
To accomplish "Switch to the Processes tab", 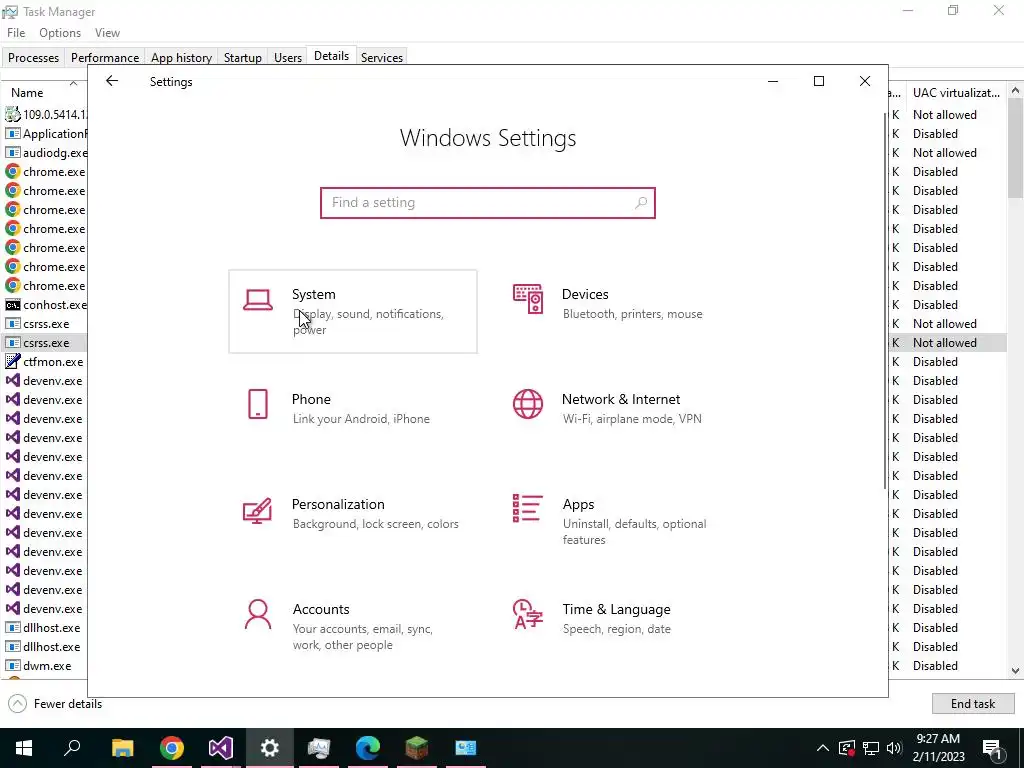I will tap(33, 57).
